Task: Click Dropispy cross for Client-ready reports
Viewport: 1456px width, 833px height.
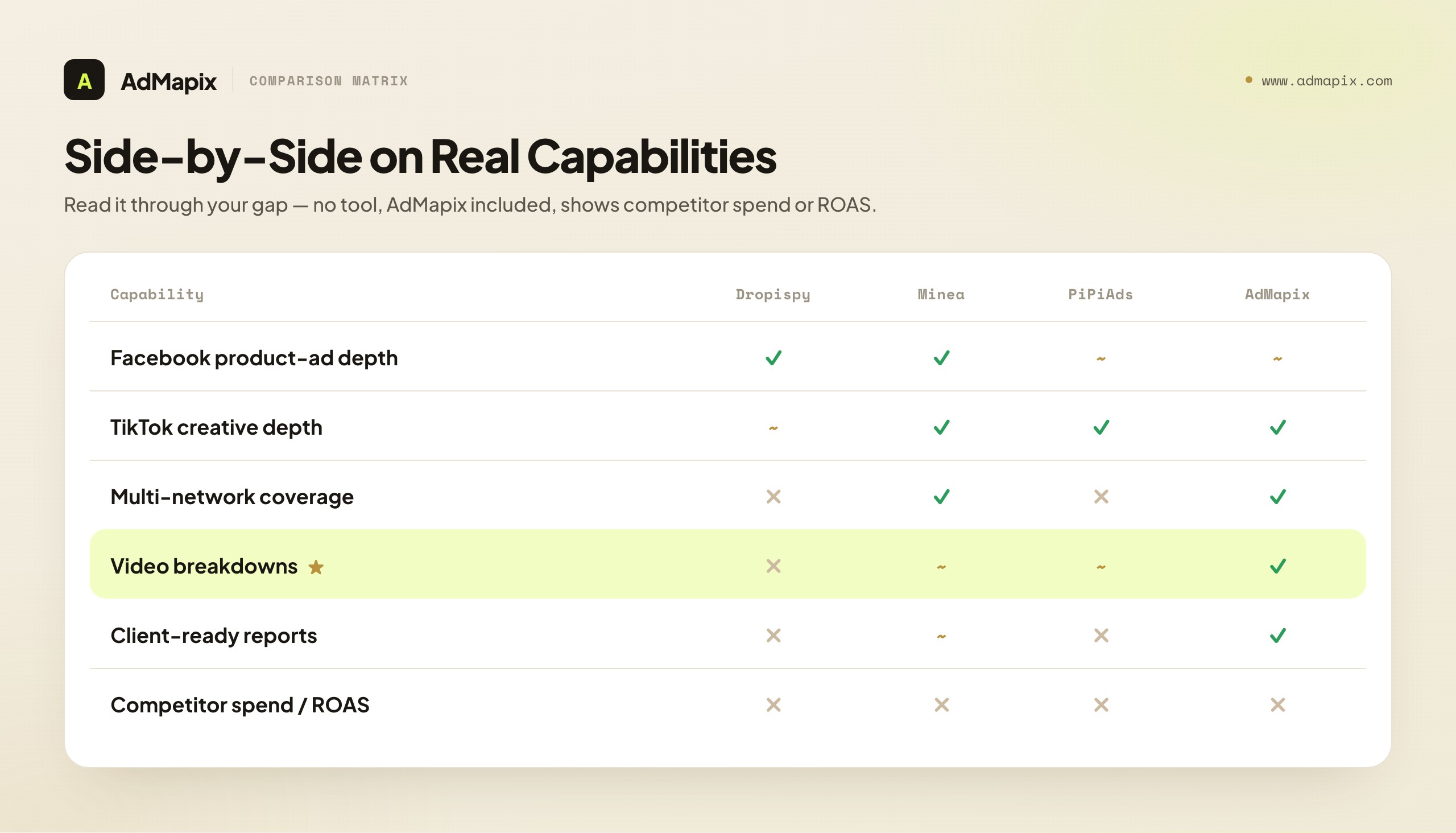Action: click(x=773, y=636)
